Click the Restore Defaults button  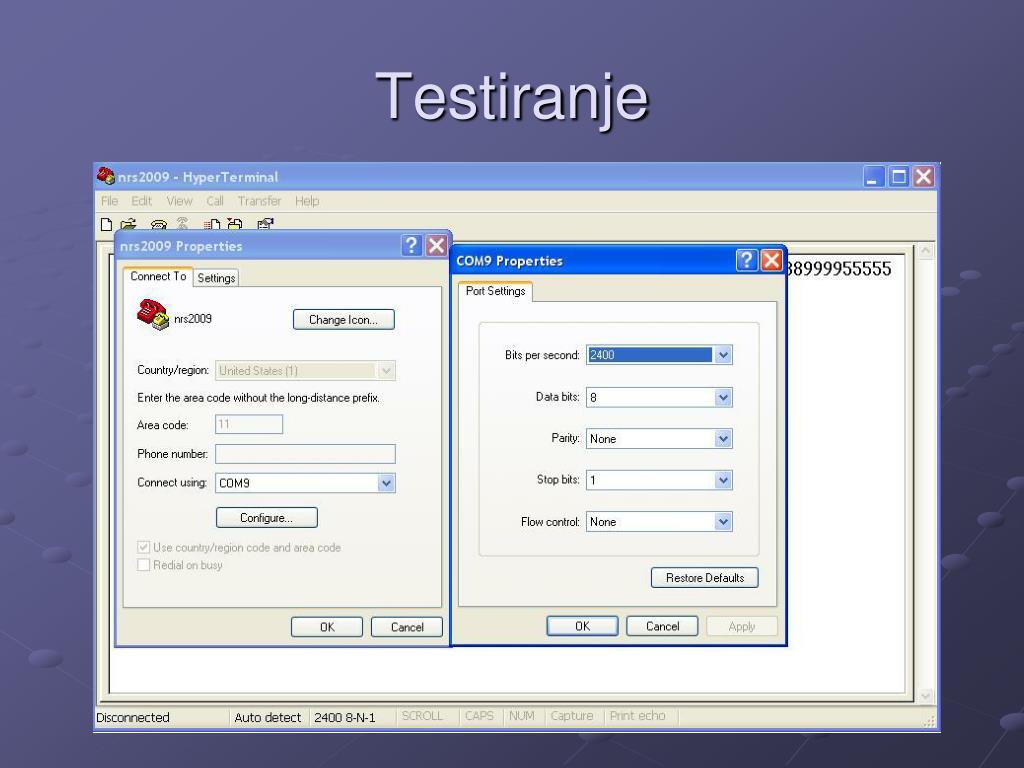pos(705,577)
